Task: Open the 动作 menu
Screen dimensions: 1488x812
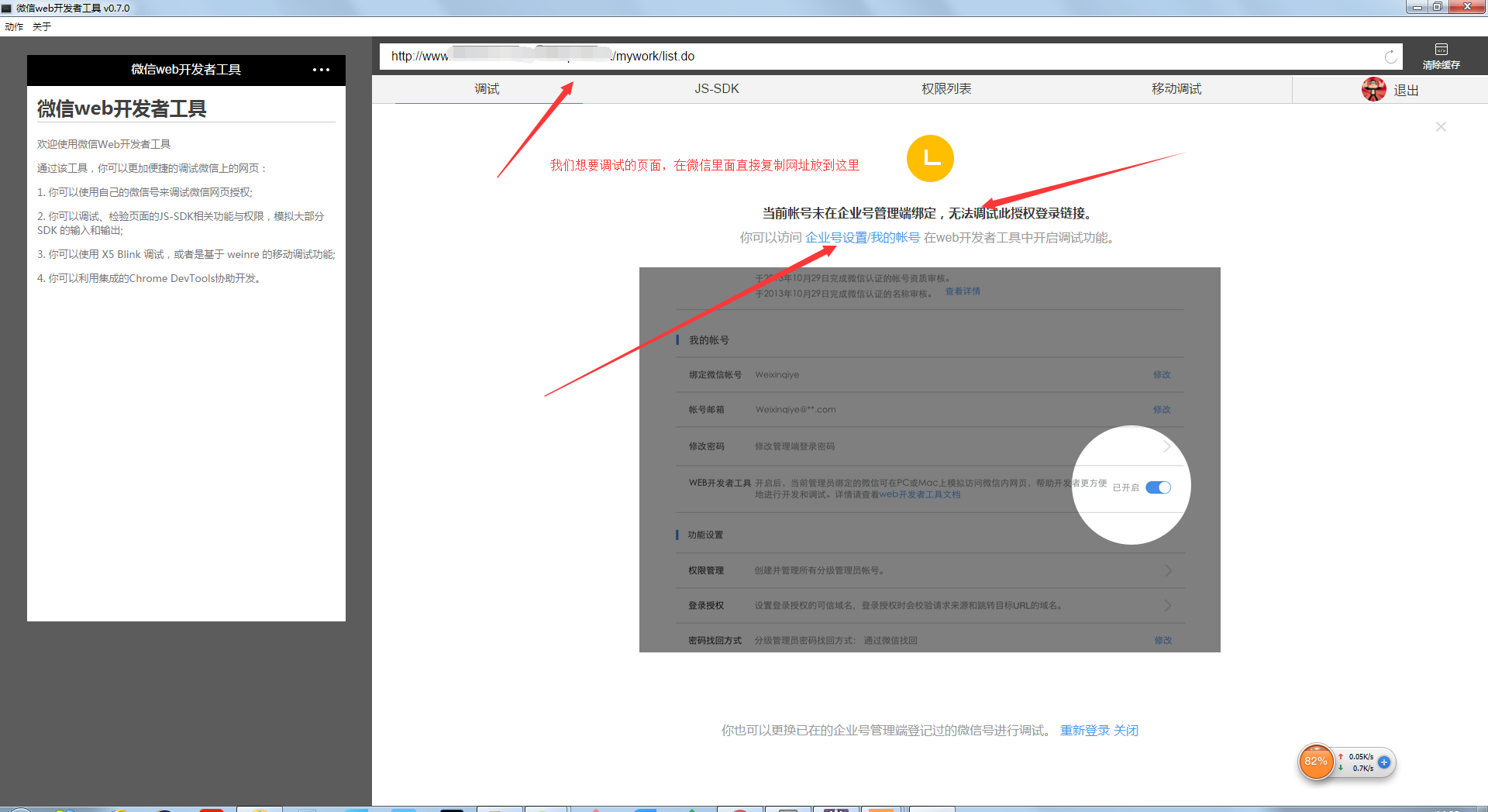Action: tap(14, 26)
